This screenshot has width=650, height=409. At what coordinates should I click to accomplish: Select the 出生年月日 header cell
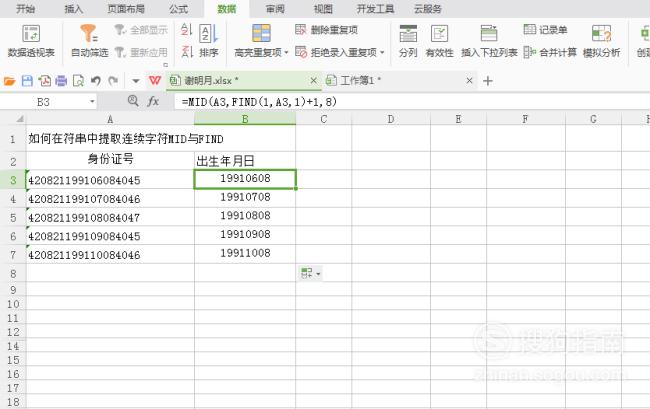pyautogui.click(x=245, y=160)
